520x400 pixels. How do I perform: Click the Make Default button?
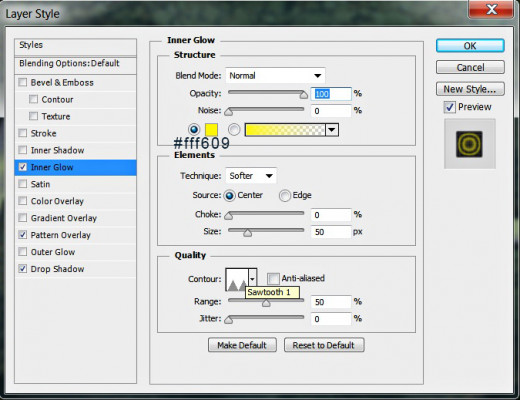click(242, 345)
